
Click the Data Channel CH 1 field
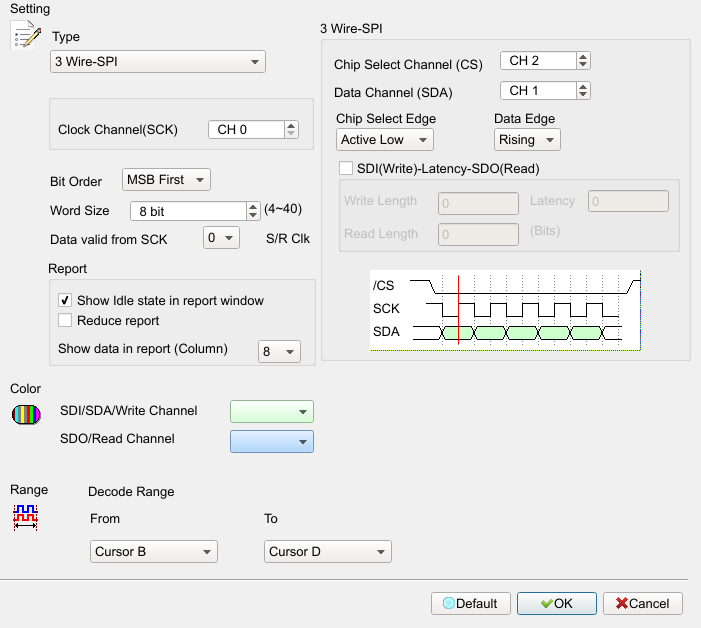[x=538, y=91]
